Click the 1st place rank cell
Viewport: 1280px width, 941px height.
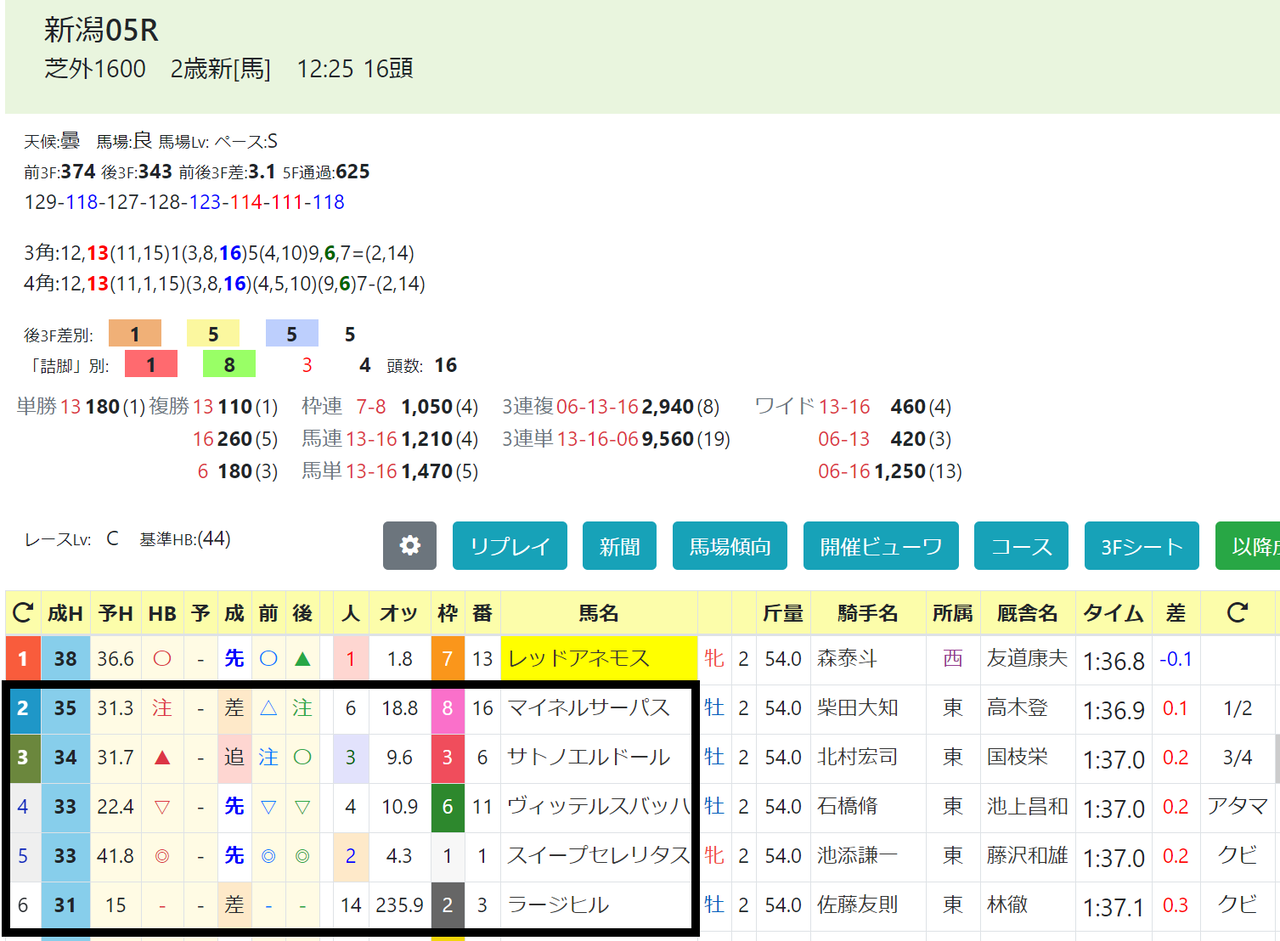click(23, 659)
